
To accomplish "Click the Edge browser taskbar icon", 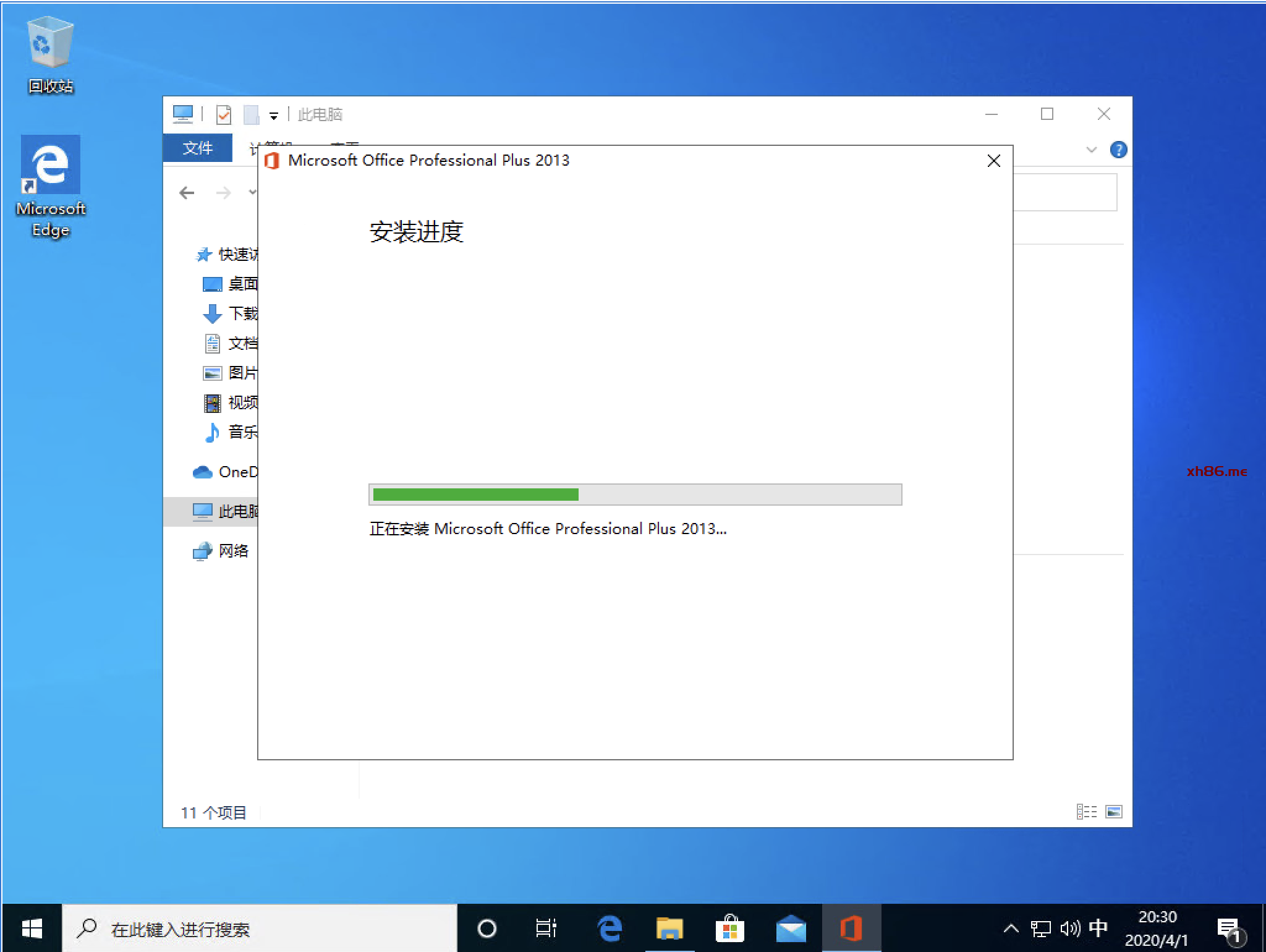I will pyautogui.click(x=609, y=929).
